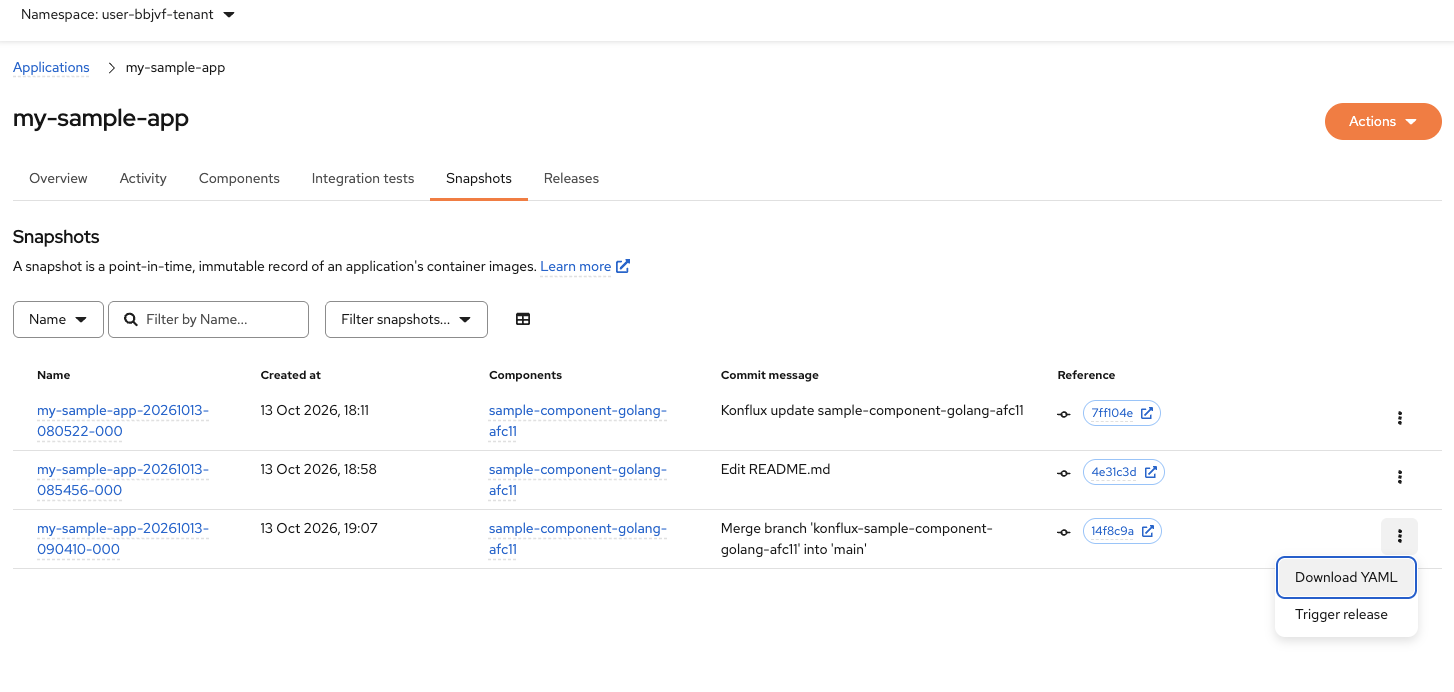Screen dimensions: 1454x692
Task: Click commit icon beside 14f8c9a
Action: tap(1064, 532)
